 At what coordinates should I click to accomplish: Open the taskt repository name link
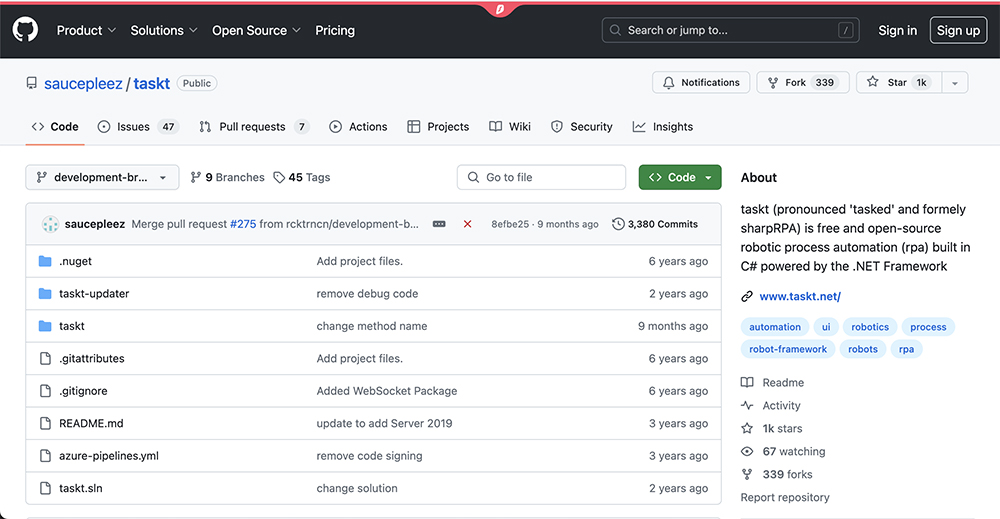(x=152, y=84)
